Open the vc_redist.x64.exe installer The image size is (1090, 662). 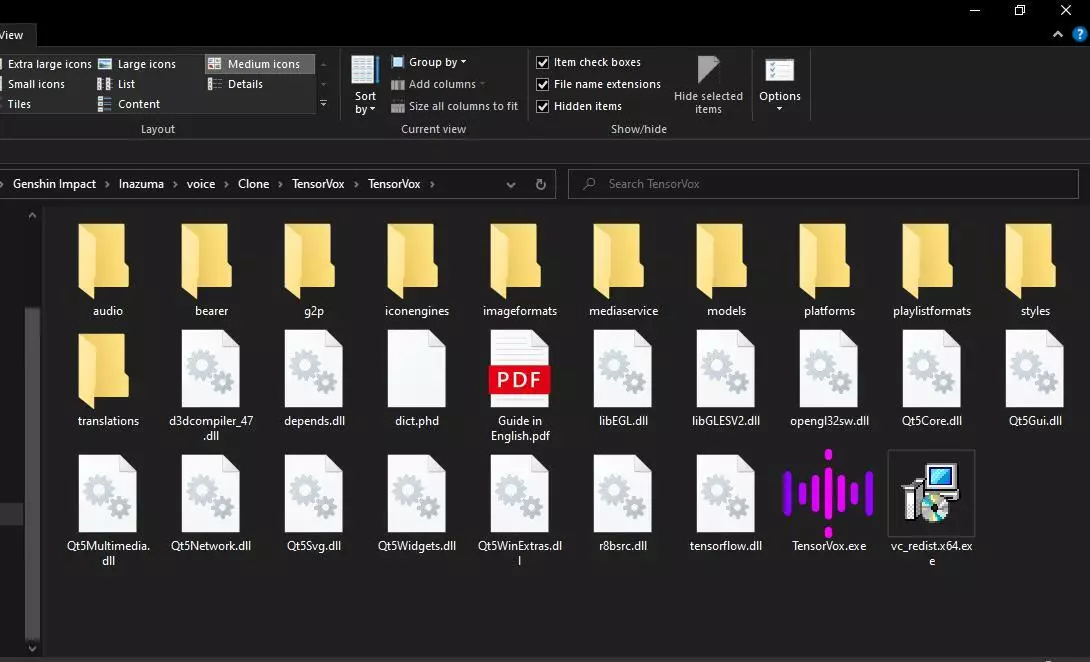(x=931, y=495)
